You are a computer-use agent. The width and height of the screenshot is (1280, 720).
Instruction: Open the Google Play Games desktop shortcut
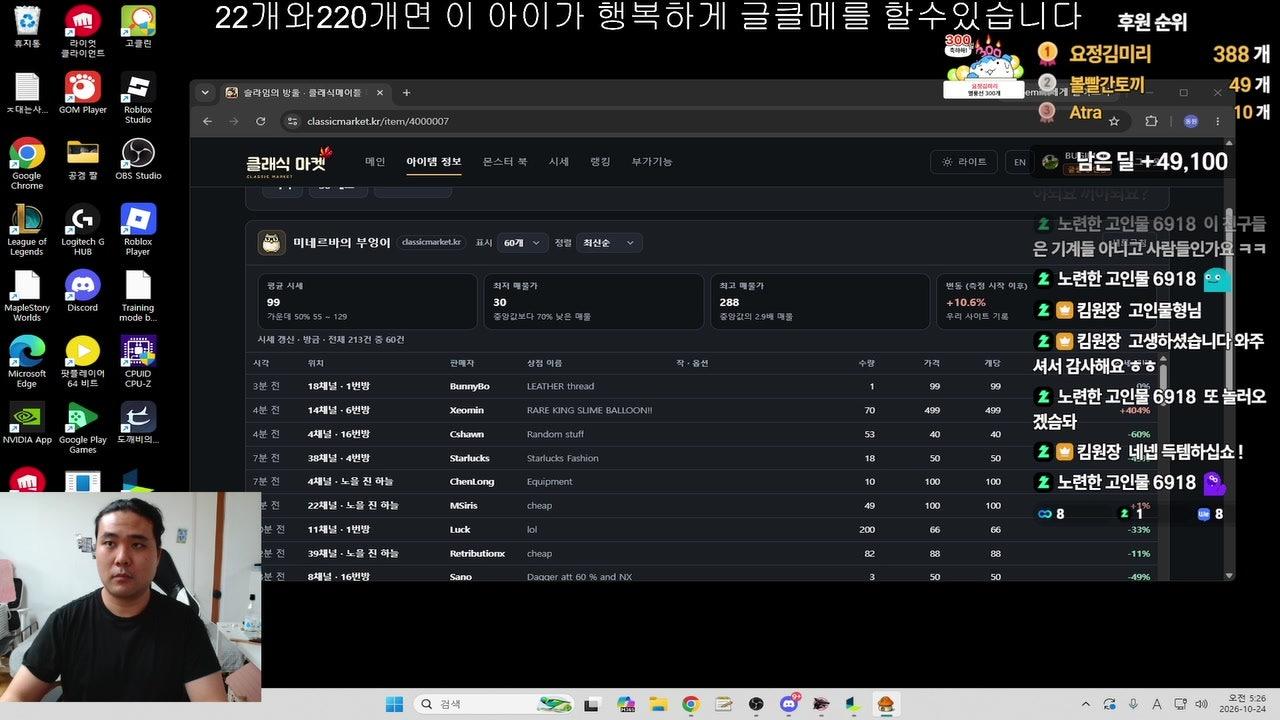coord(82,428)
